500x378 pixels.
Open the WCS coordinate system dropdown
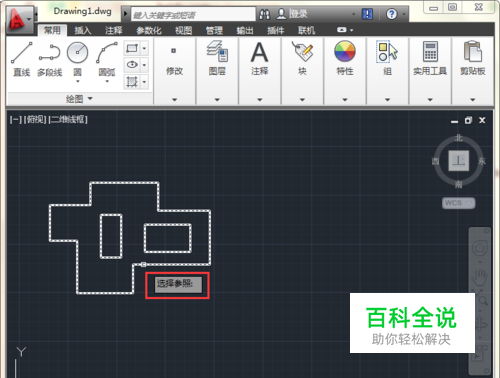point(459,203)
